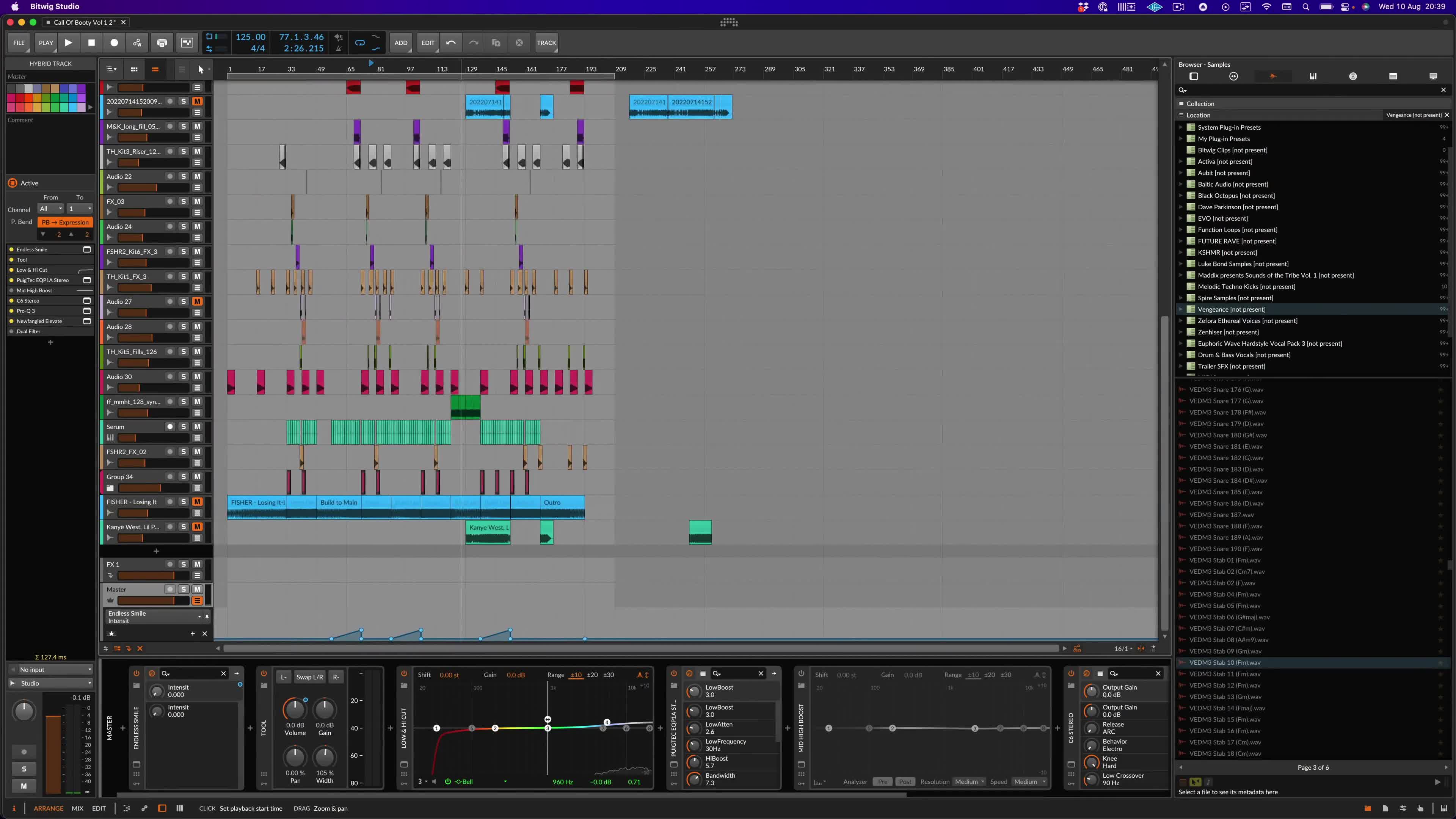Screen dimensions: 1456x819
Task: Select Call Of Booty Vol 1 2 project tab
Action: pyautogui.click(x=85, y=22)
